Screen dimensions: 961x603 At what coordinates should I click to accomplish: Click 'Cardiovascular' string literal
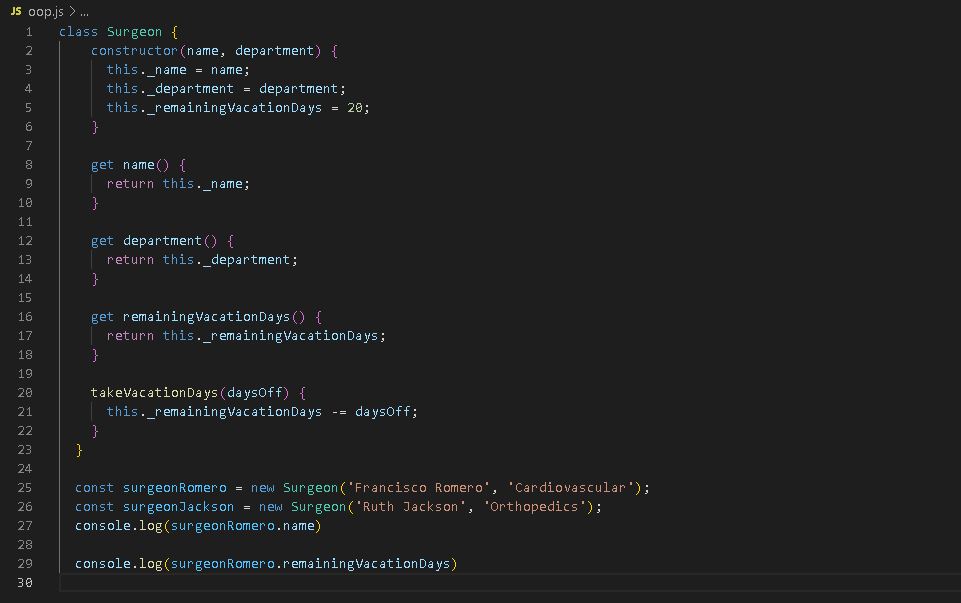click(570, 488)
